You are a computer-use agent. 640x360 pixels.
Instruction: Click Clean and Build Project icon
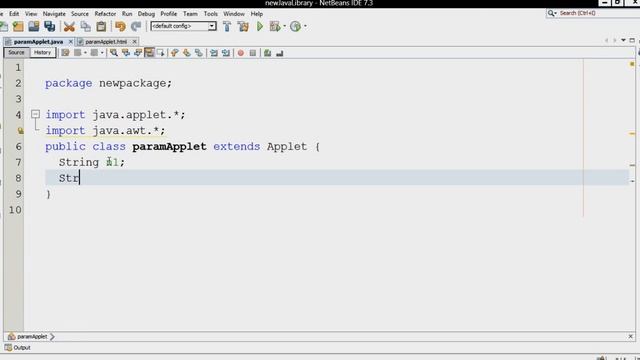pyautogui.click(x=243, y=27)
